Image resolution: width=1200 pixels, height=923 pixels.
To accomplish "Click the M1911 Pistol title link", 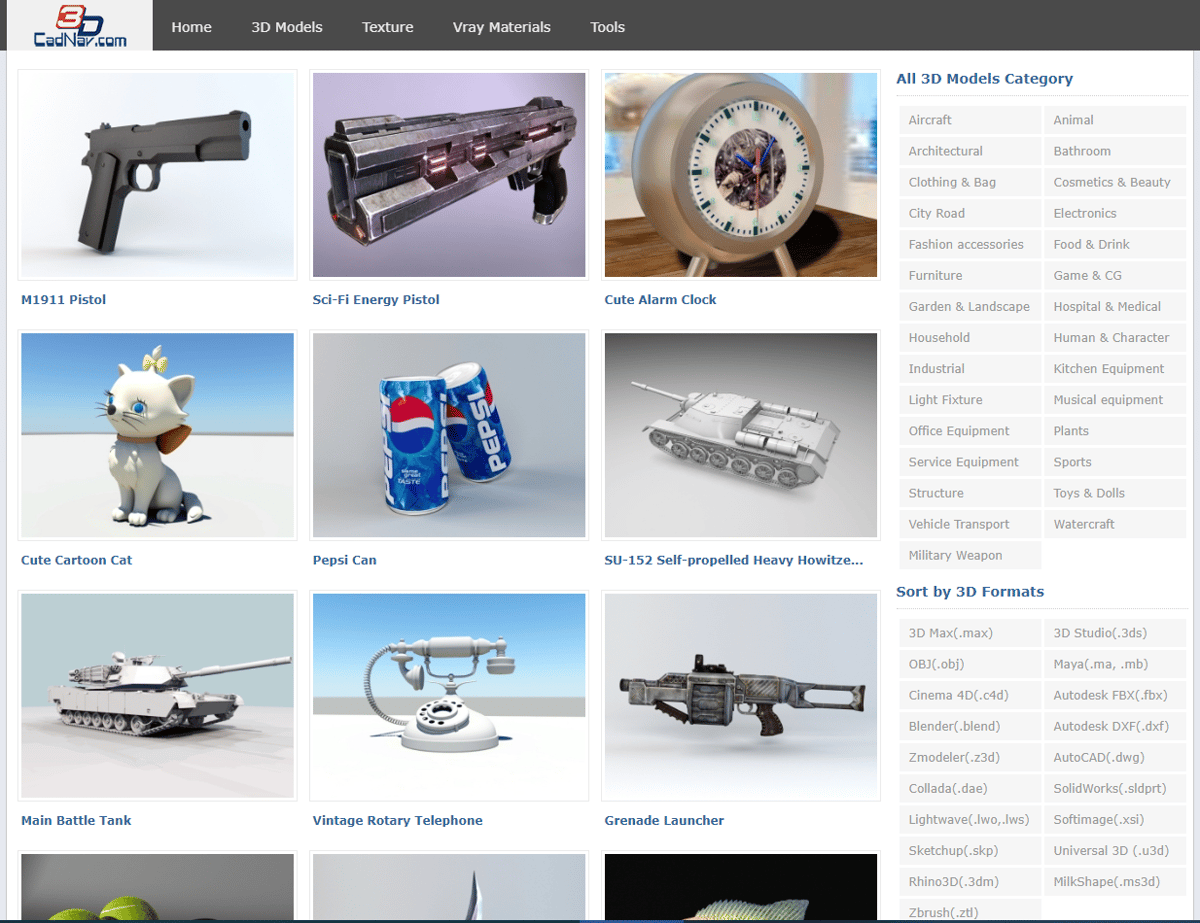I will coord(63,300).
